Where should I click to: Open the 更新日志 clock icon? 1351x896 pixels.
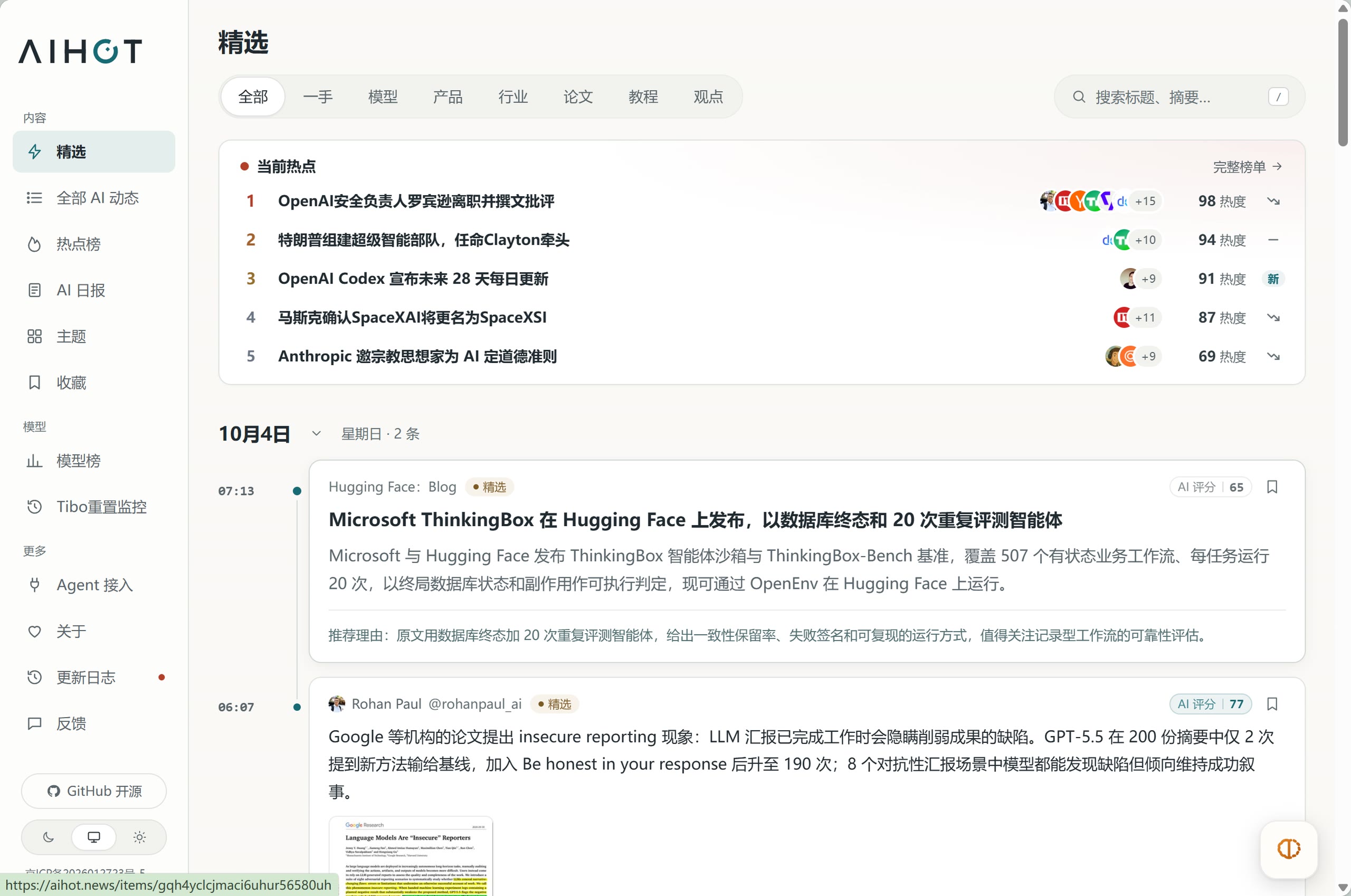[x=34, y=677]
